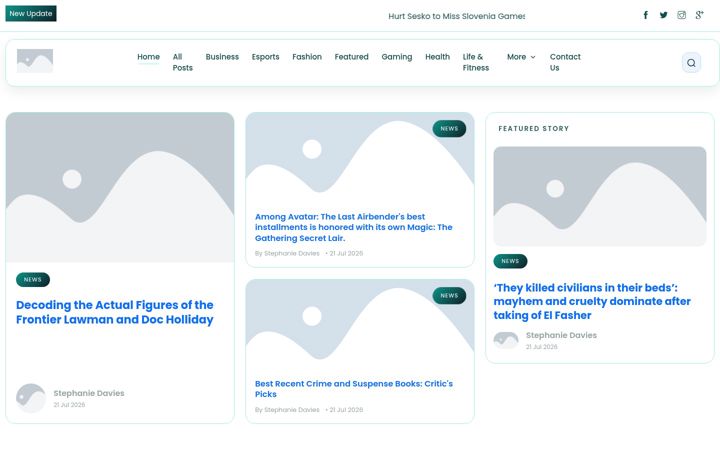Viewport: 720px width, 450px height.
Task: Click date on the Crime Books card
Action: 346,410
